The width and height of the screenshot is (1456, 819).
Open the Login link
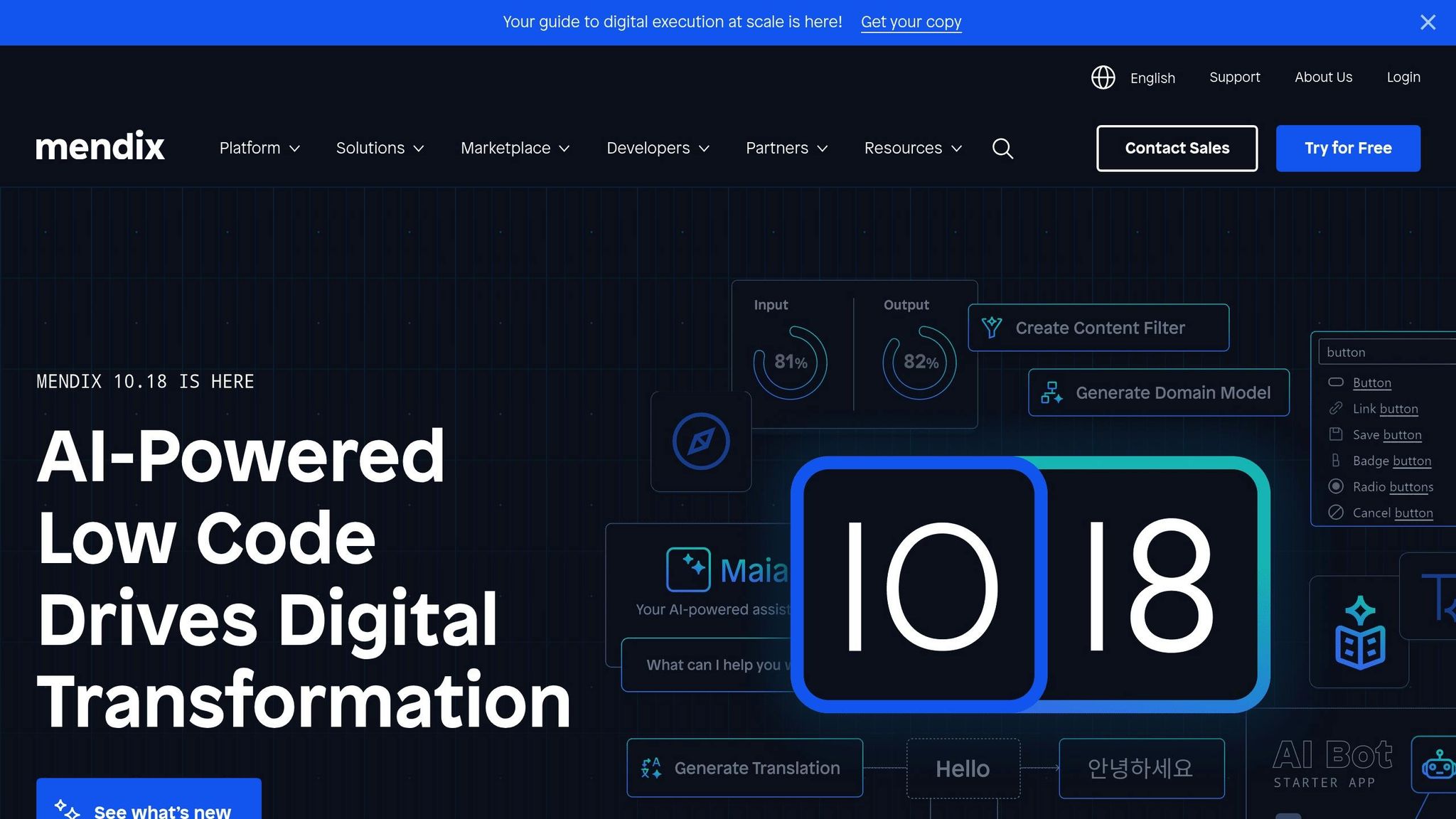pyautogui.click(x=1403, y=77)
